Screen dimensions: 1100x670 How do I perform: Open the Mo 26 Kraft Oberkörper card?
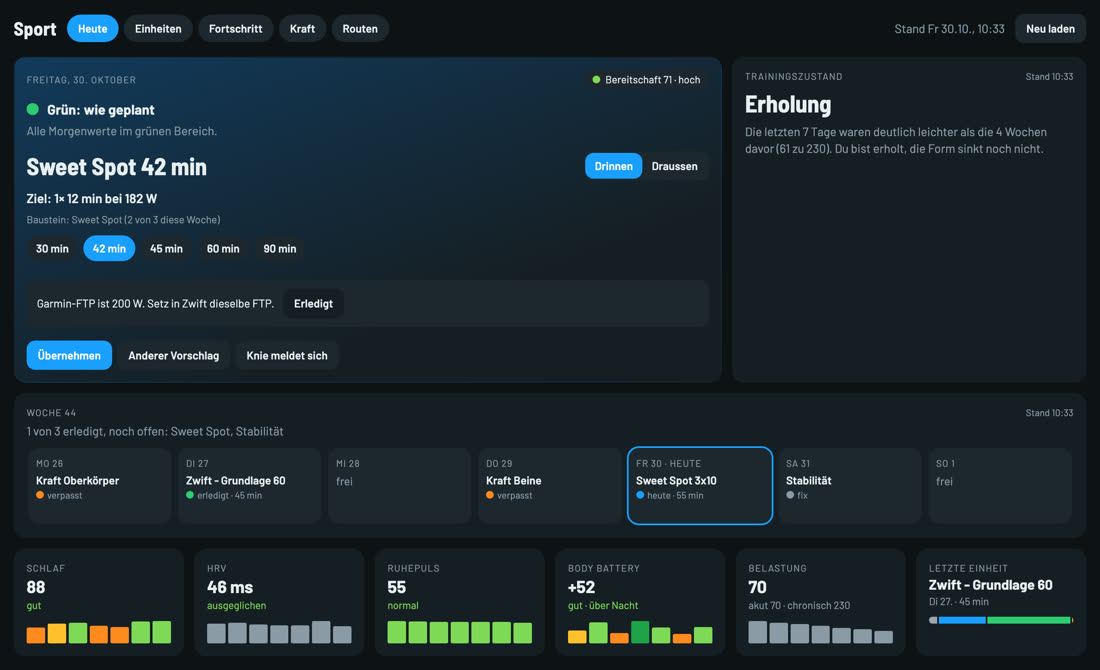click(x=100, y=485)
